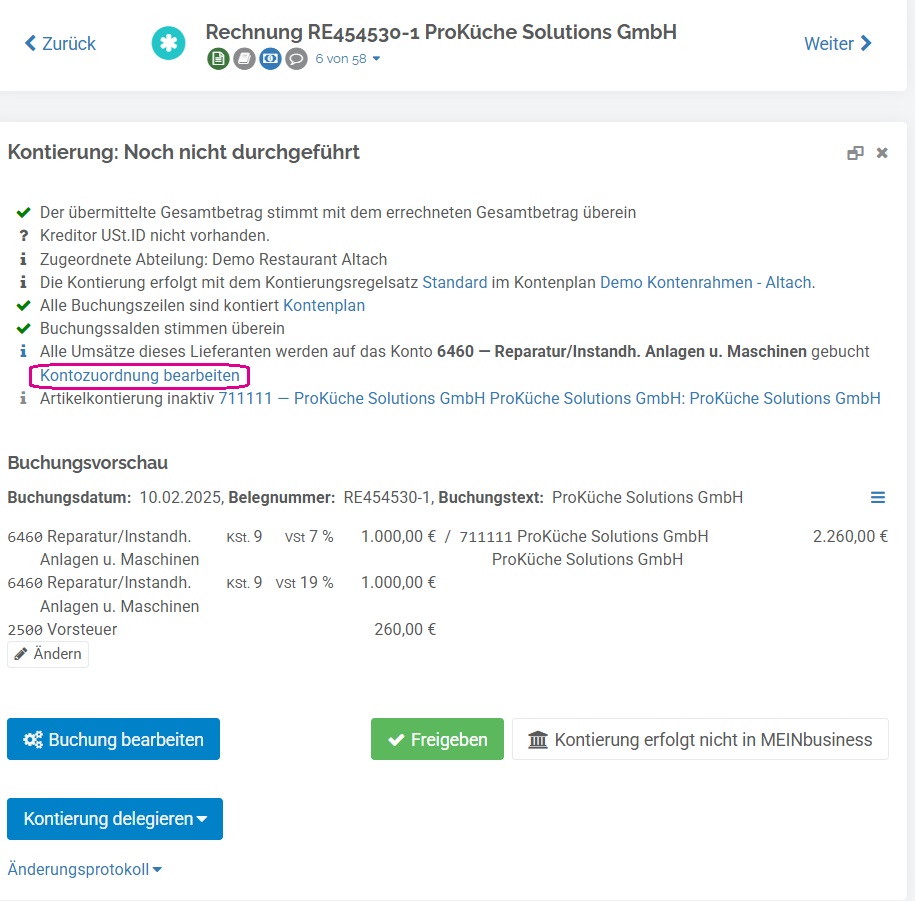Click info icon beside 'Zugeordnete Abteilung'
915x901 pixels.
pyautogui.click(x=23, y=259)
